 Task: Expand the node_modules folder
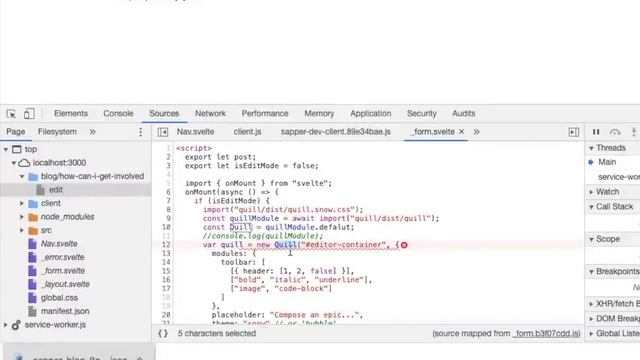click(22, 217)
